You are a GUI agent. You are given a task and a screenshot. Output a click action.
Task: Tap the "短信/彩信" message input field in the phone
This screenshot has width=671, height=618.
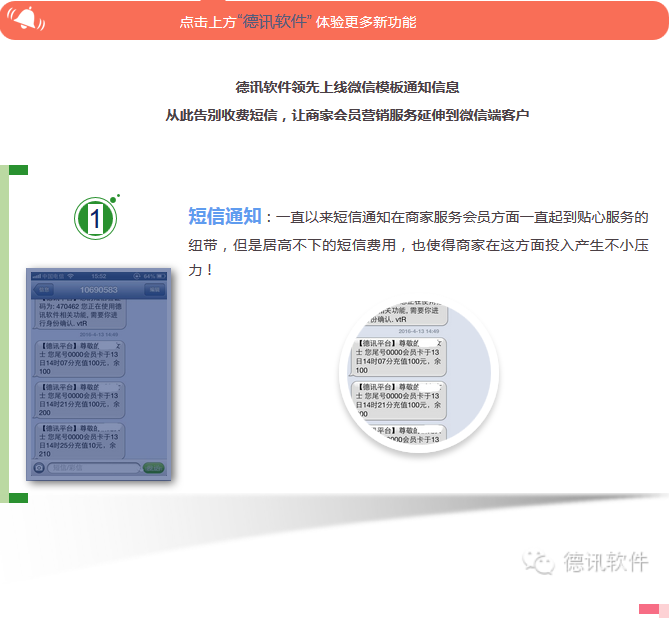94,468
